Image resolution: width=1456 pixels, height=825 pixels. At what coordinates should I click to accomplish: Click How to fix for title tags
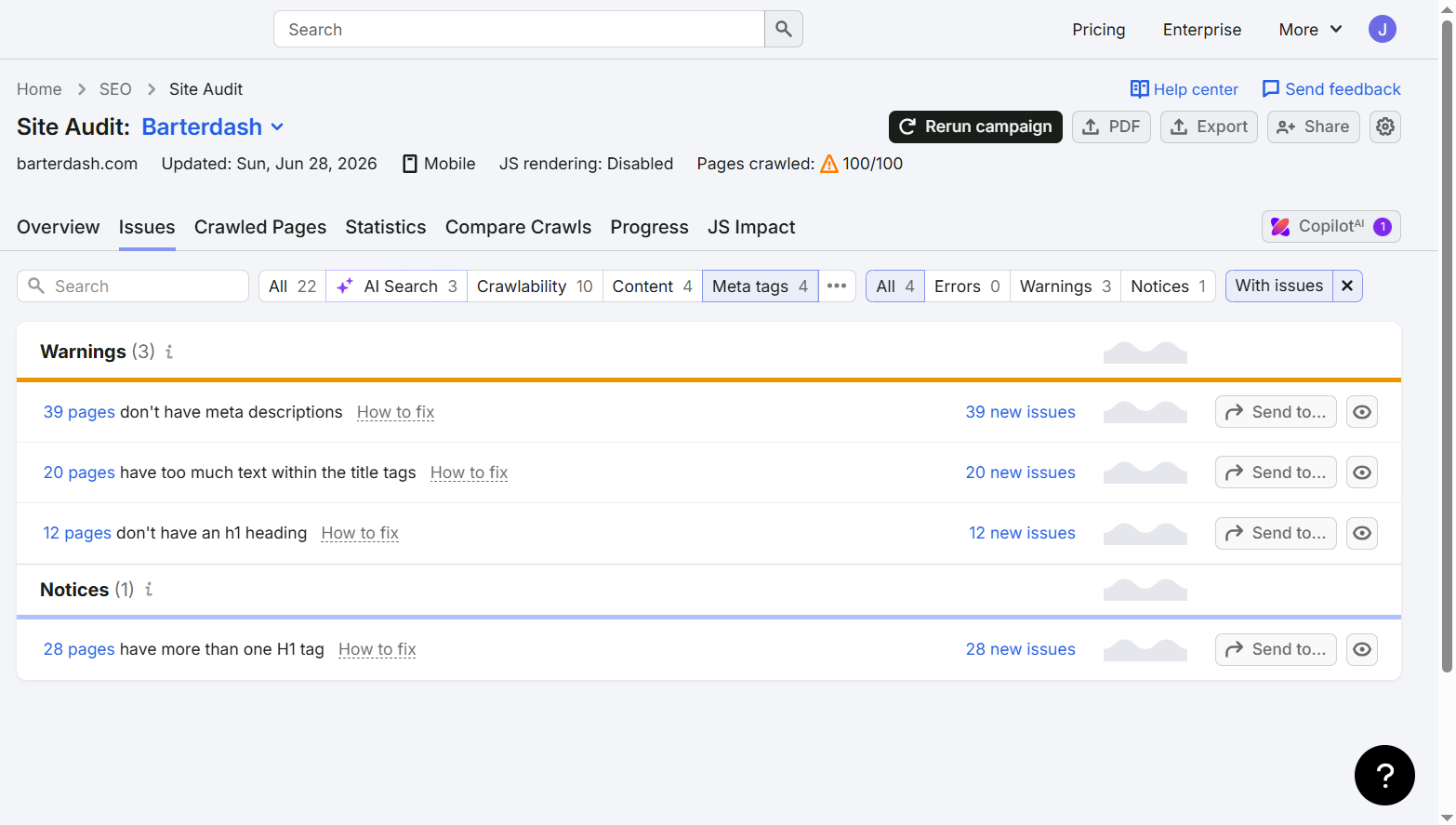[x=469, y=472]
